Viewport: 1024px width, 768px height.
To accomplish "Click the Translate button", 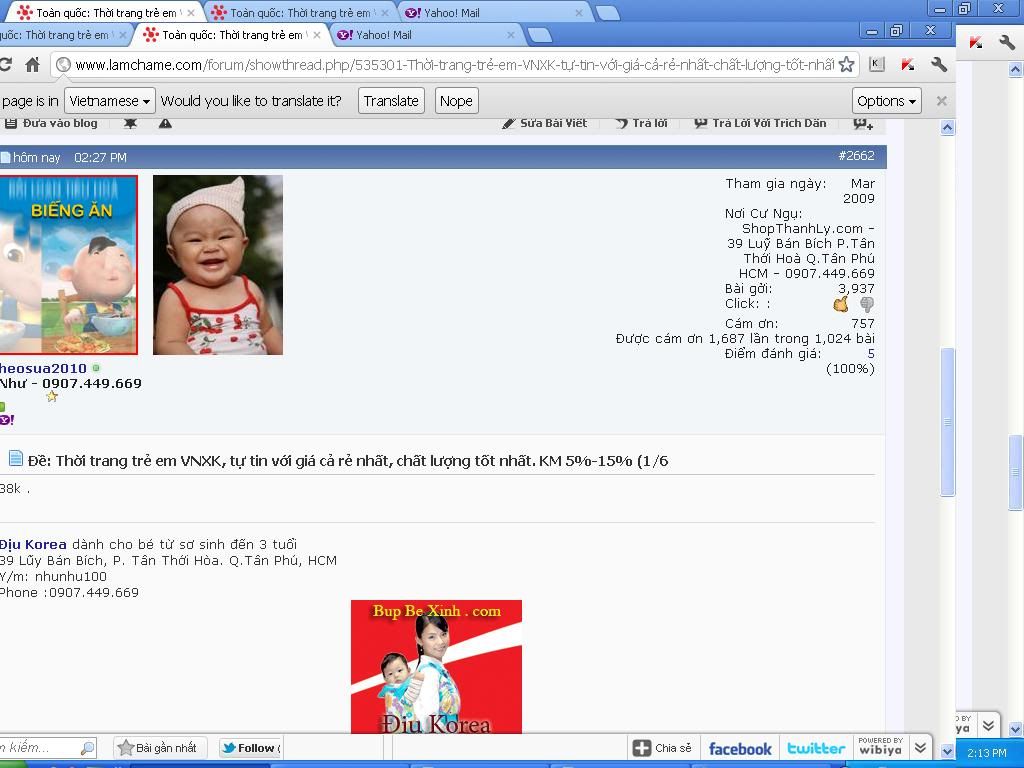I will pos(390,101).
